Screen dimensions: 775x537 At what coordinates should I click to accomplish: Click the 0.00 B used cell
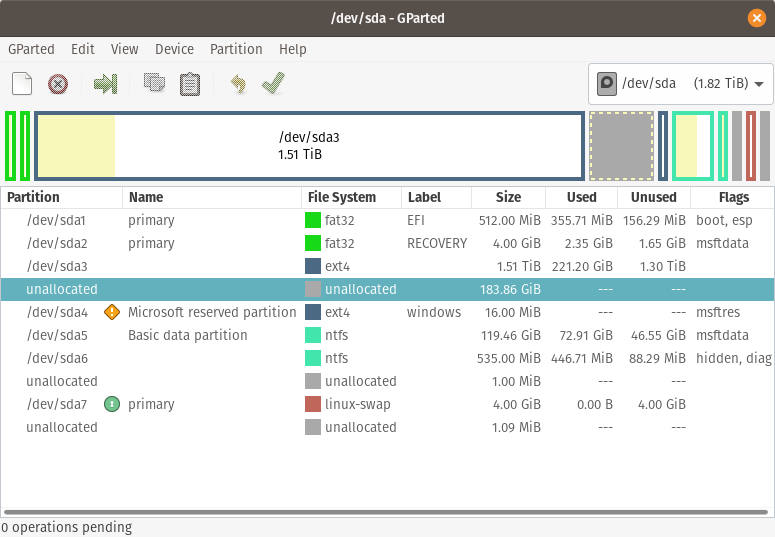(595, 404)
